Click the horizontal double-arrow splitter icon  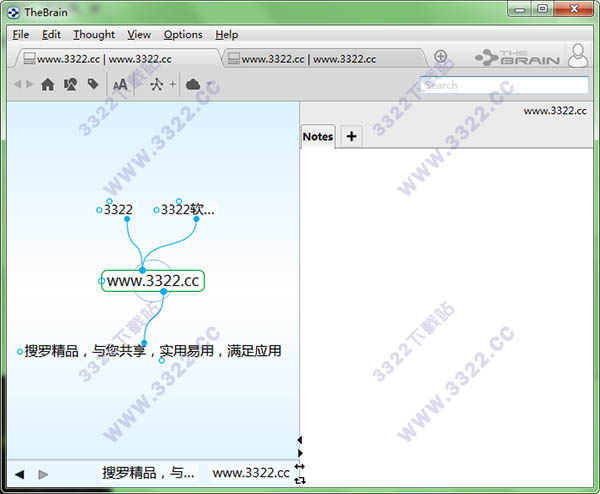tap(300, 466)
